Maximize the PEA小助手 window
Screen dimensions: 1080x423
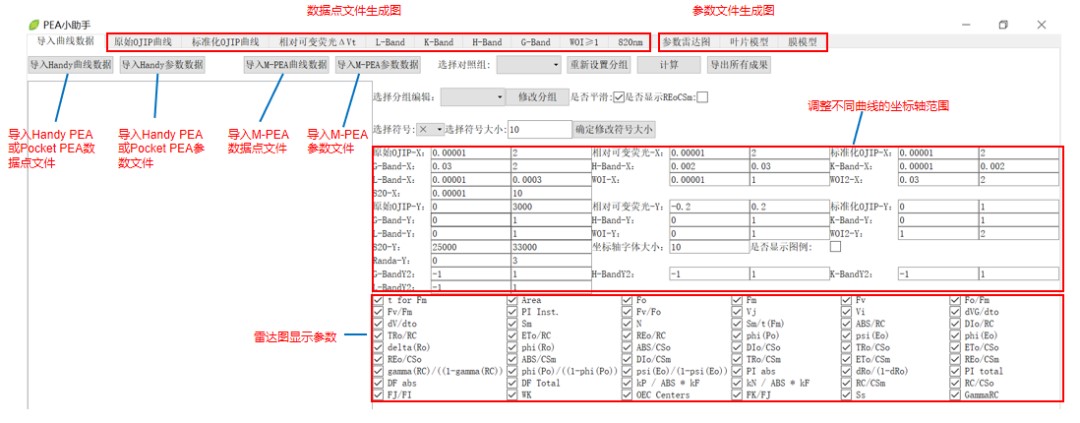1003,24
